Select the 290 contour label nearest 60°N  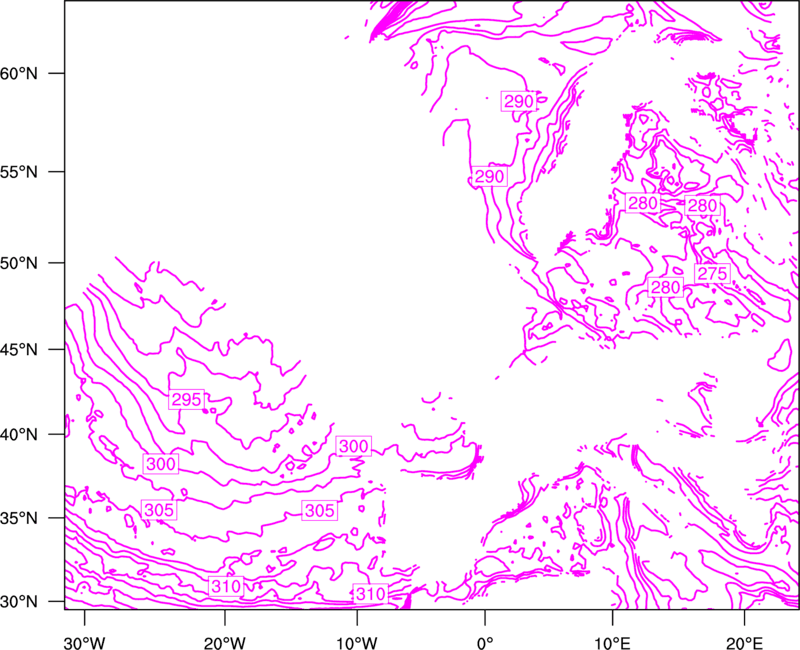coord(519,102)
